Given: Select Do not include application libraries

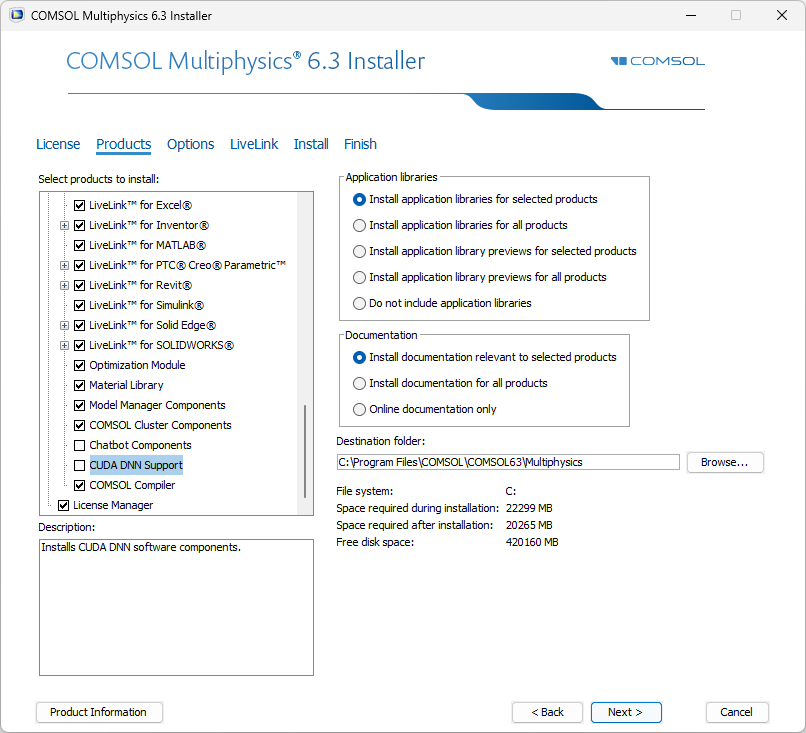Looking at the screenshot, I should [359, 304].
